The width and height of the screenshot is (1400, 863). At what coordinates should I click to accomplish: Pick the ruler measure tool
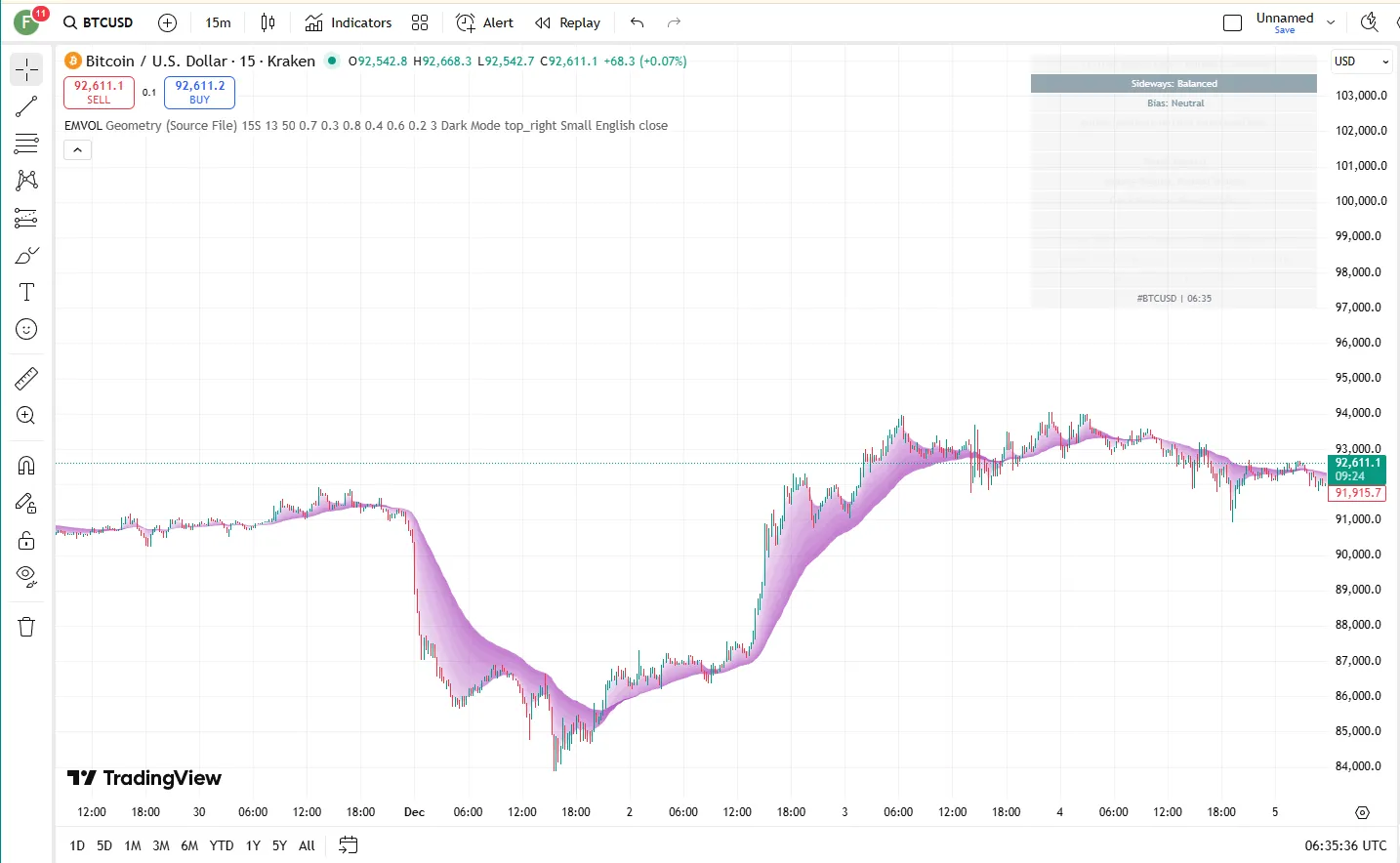26,378
